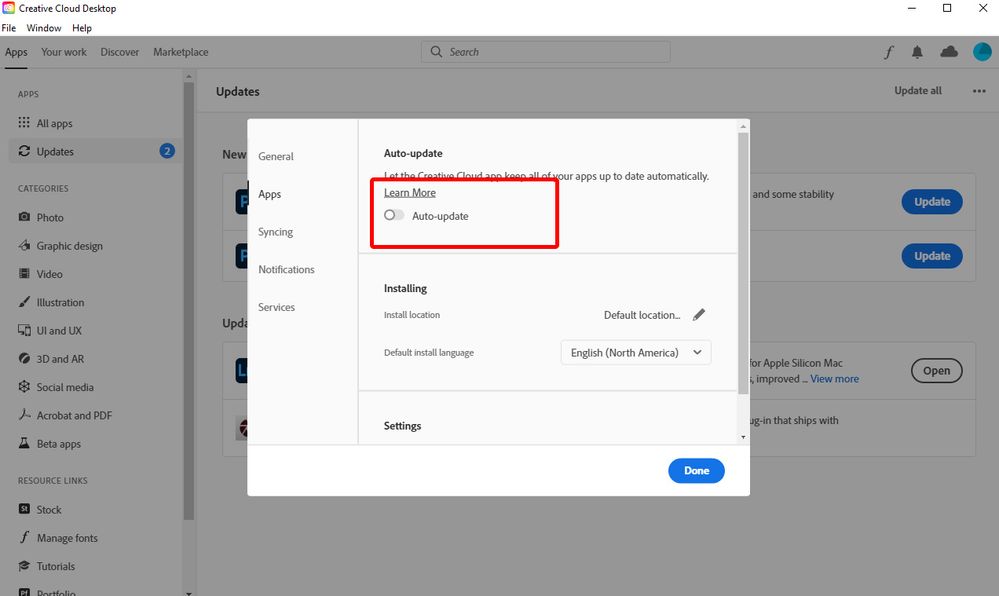This screenshot has height=596, width=999.
Task: Open Notifications preferences section
Action: (286, 269)
